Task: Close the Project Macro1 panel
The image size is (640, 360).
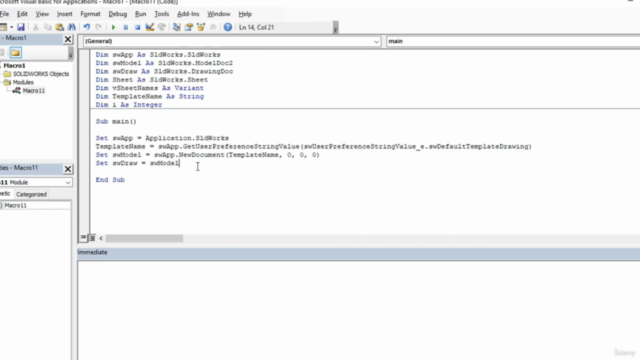Action: click(68, 39)
